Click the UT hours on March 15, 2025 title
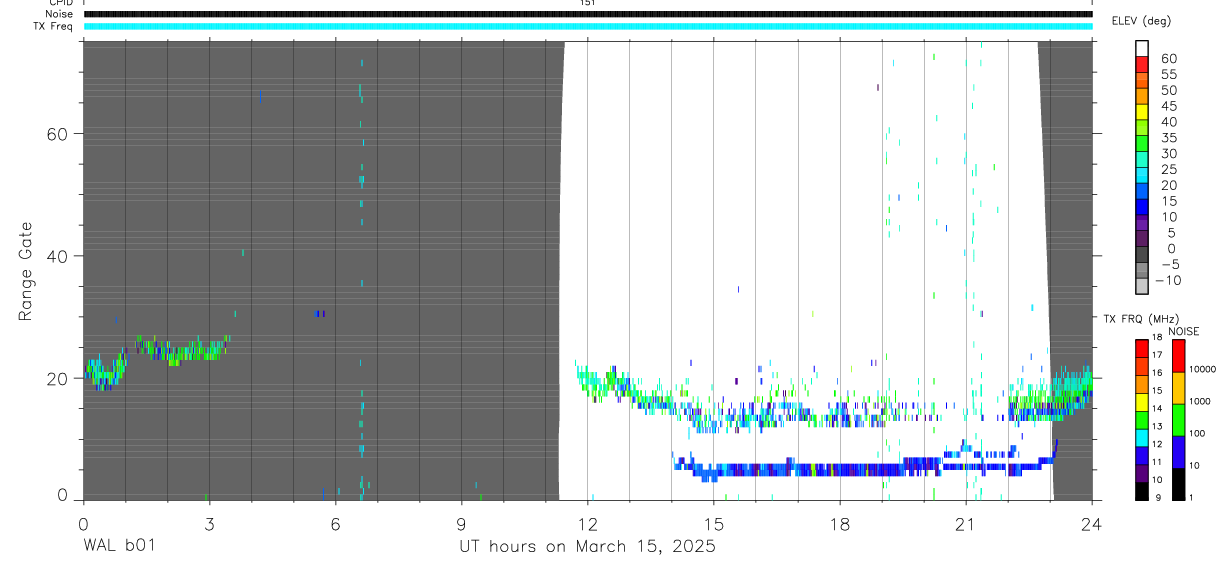Viewport: 1228px width, 567px height. [587, 546]
